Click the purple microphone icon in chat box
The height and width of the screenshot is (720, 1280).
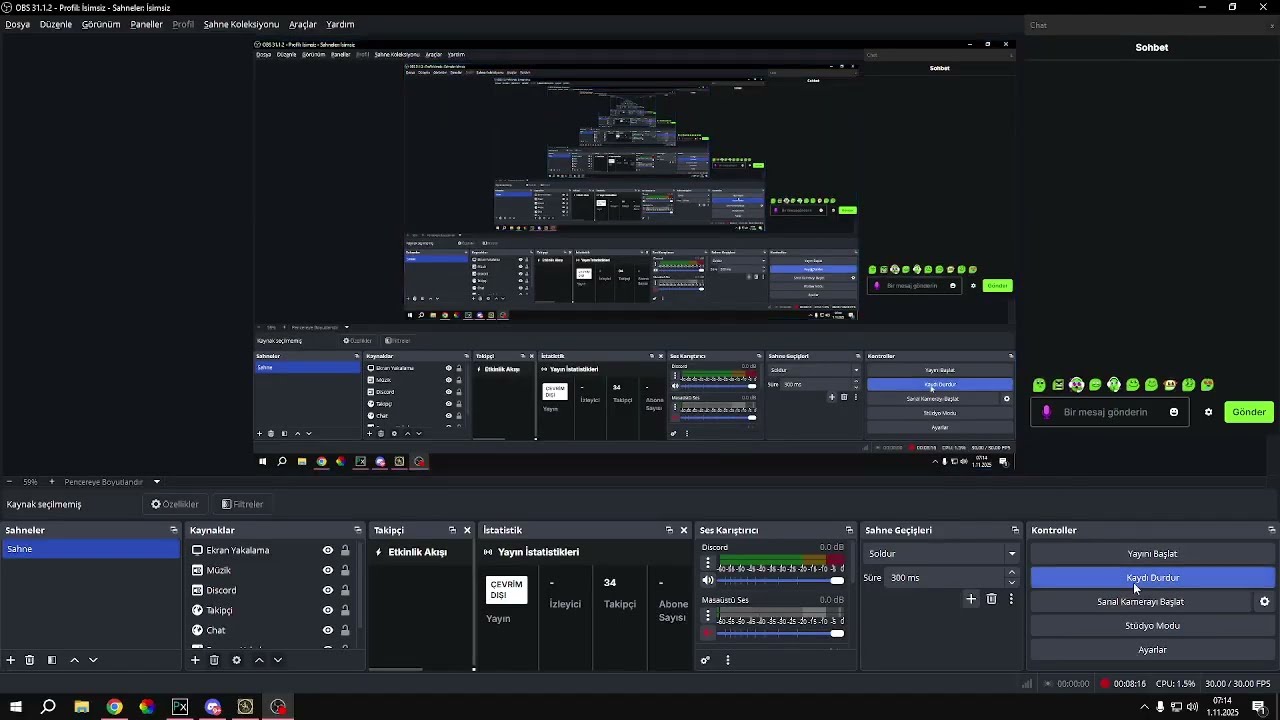1046,412
